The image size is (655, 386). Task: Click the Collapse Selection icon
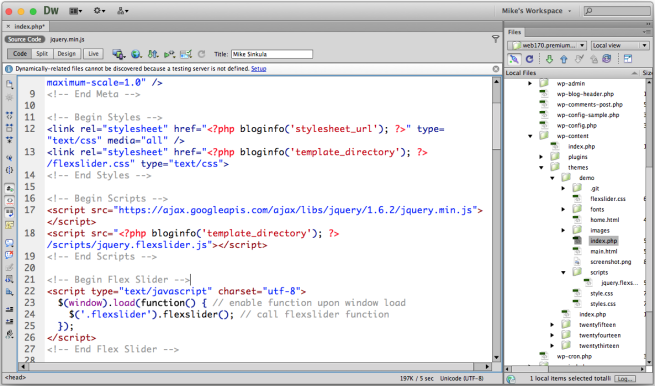pos(9,128)
